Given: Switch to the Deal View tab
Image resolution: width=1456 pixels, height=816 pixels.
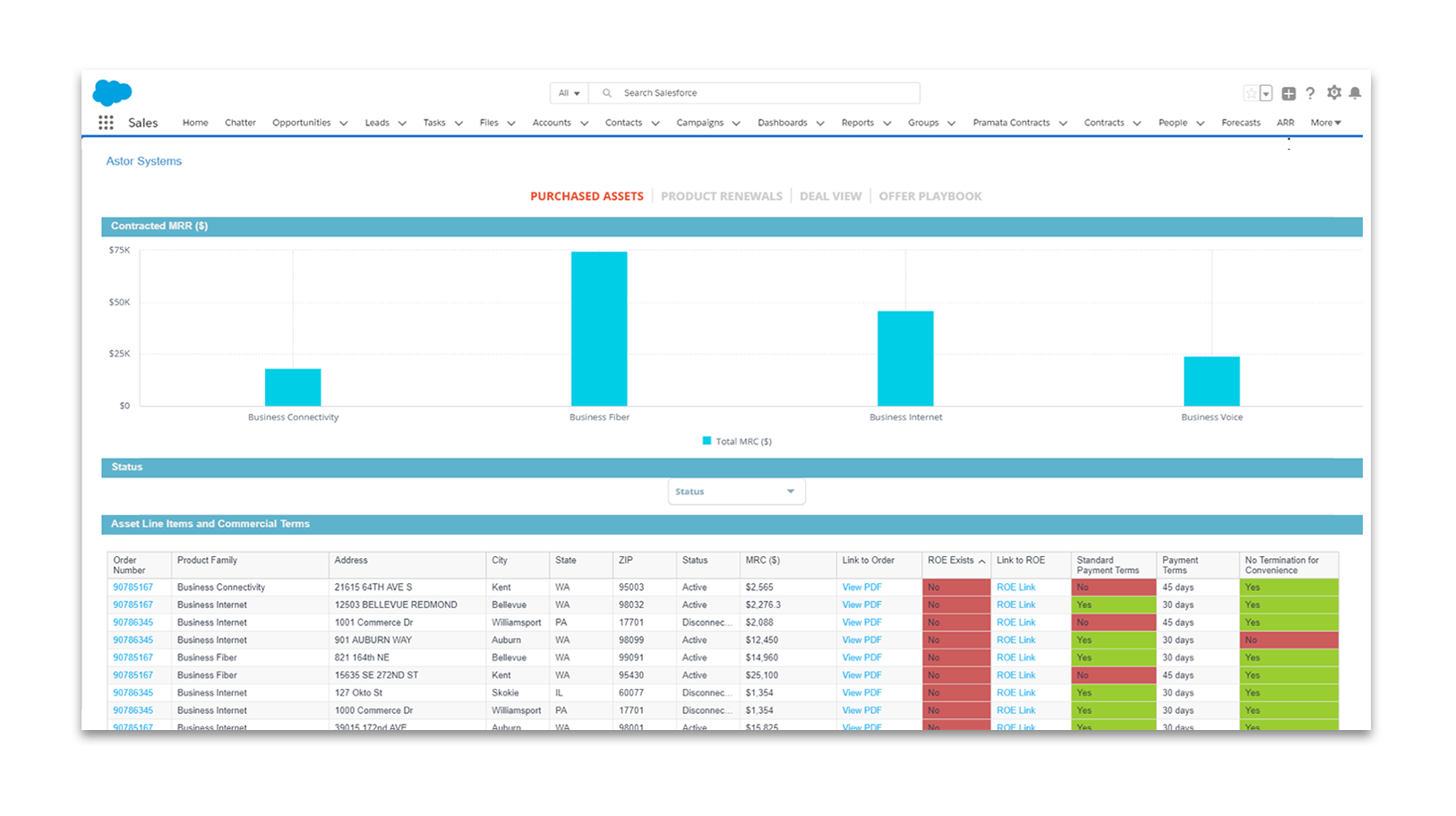Looking at the screenshot, I should click(830, 196).
